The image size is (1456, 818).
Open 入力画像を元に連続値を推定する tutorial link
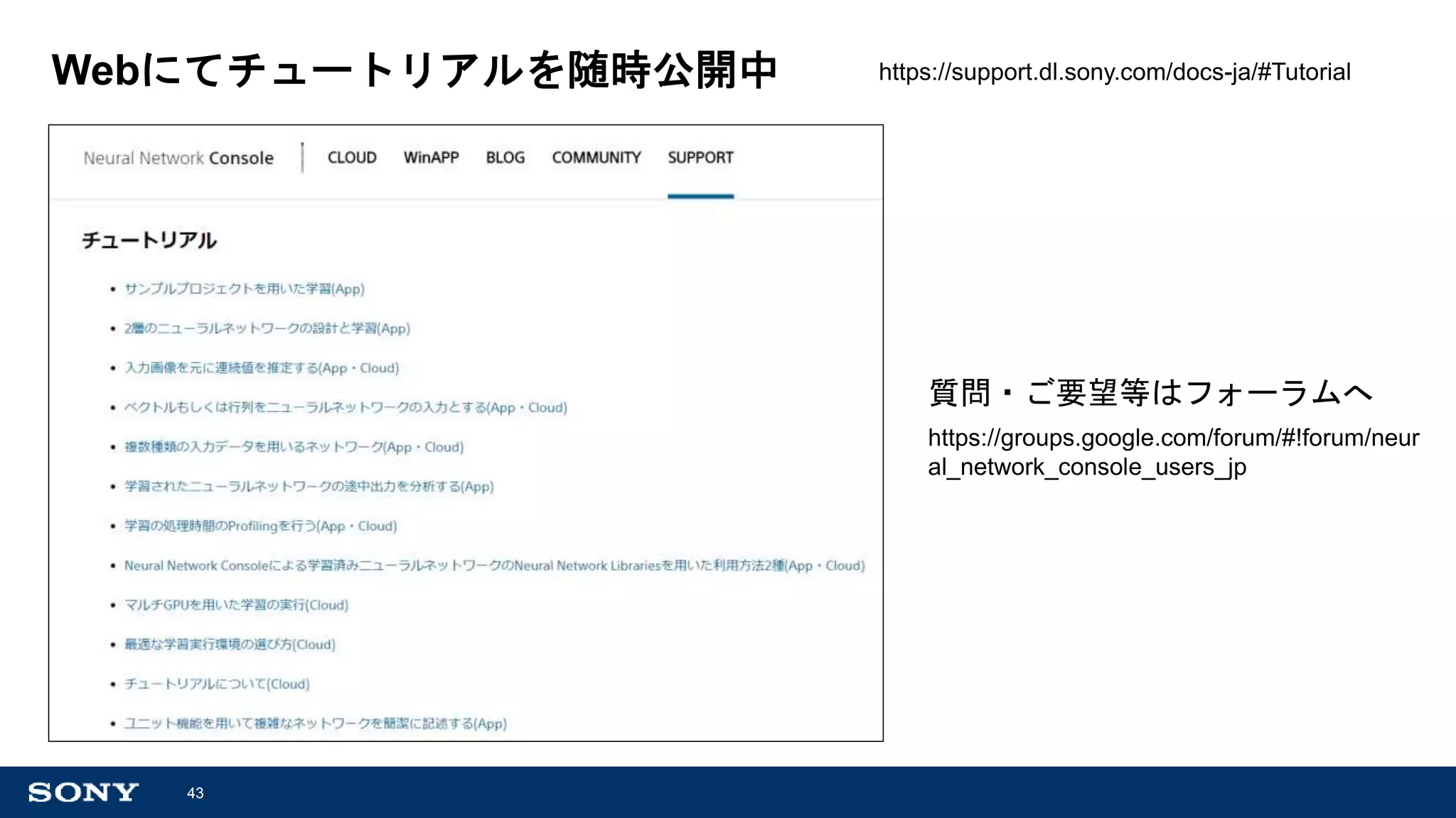point(261,368)
